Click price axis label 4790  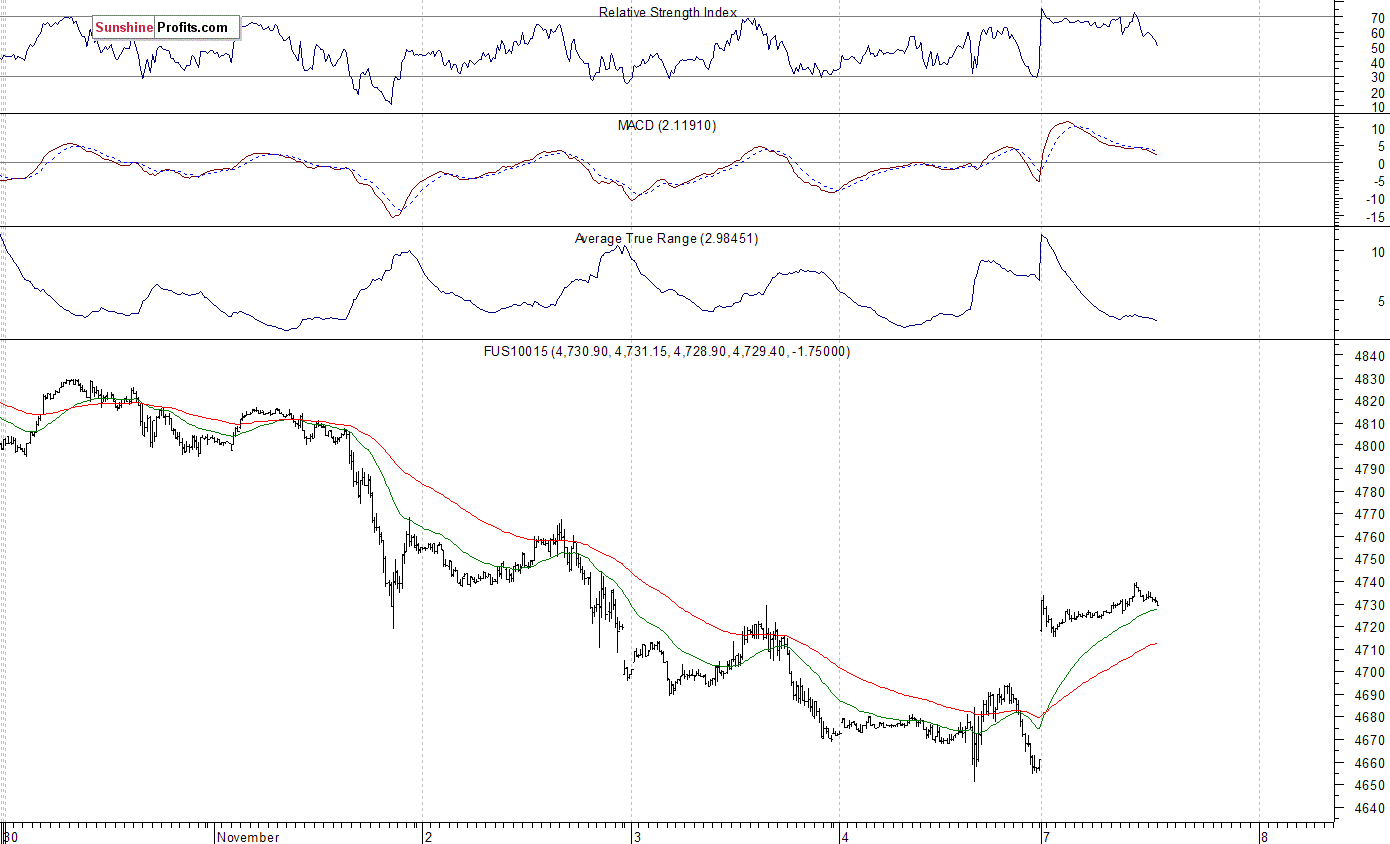pos(1371,469)
